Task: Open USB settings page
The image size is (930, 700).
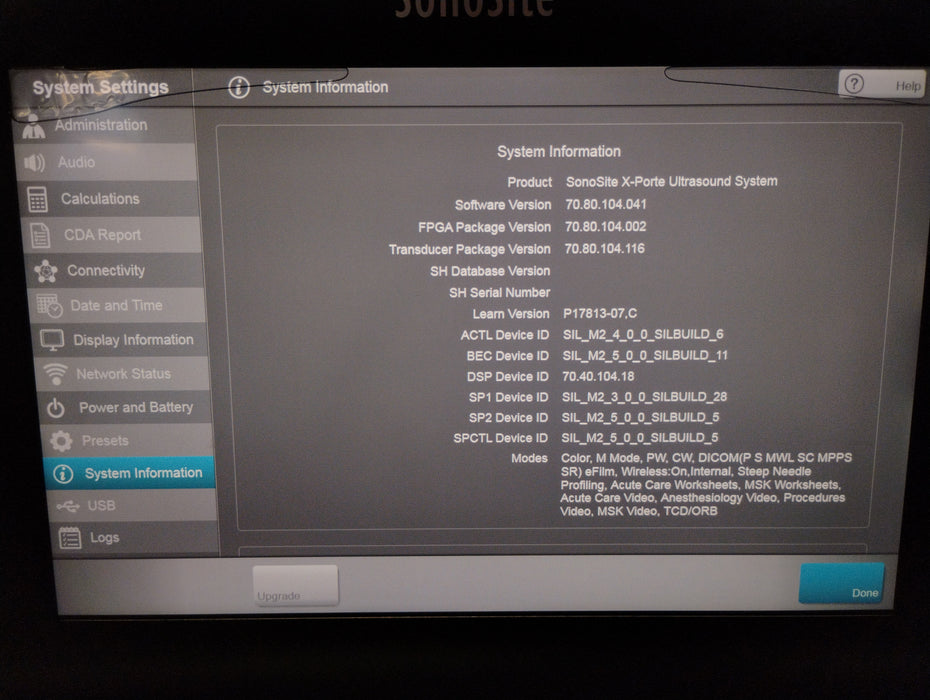Action: [x=133, y=505]
